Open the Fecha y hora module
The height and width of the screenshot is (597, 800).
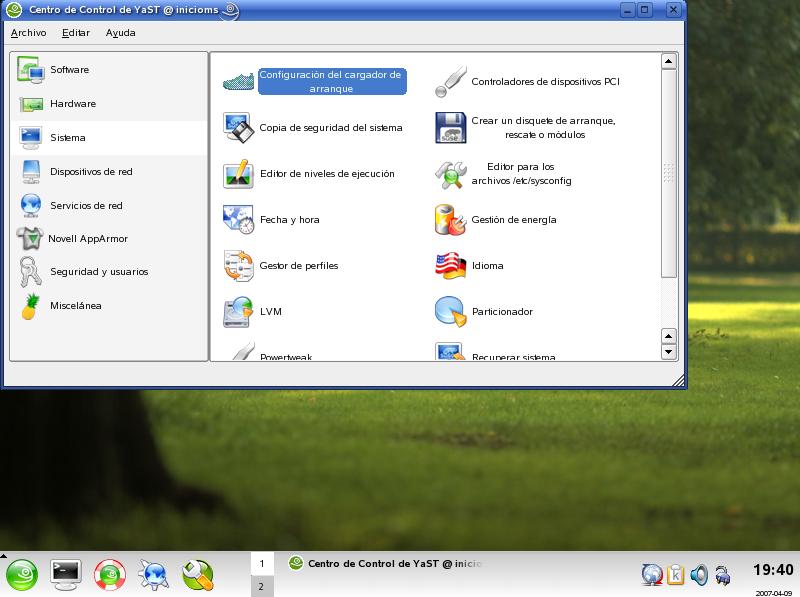[x=289, y=220]
